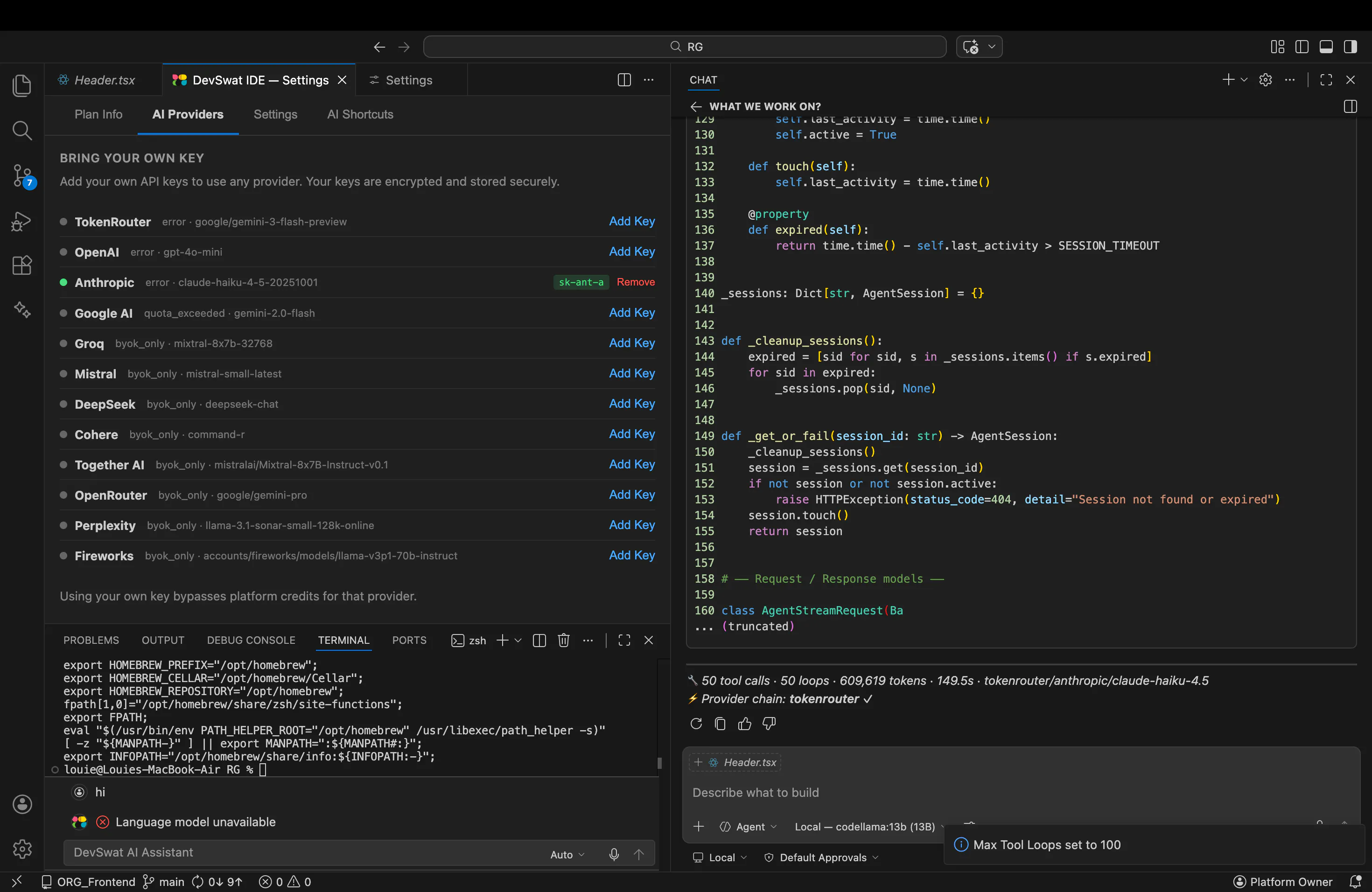Kill the terminal with the trash icon
Viewport: 1372px width, 892px height.
(564, 640)
